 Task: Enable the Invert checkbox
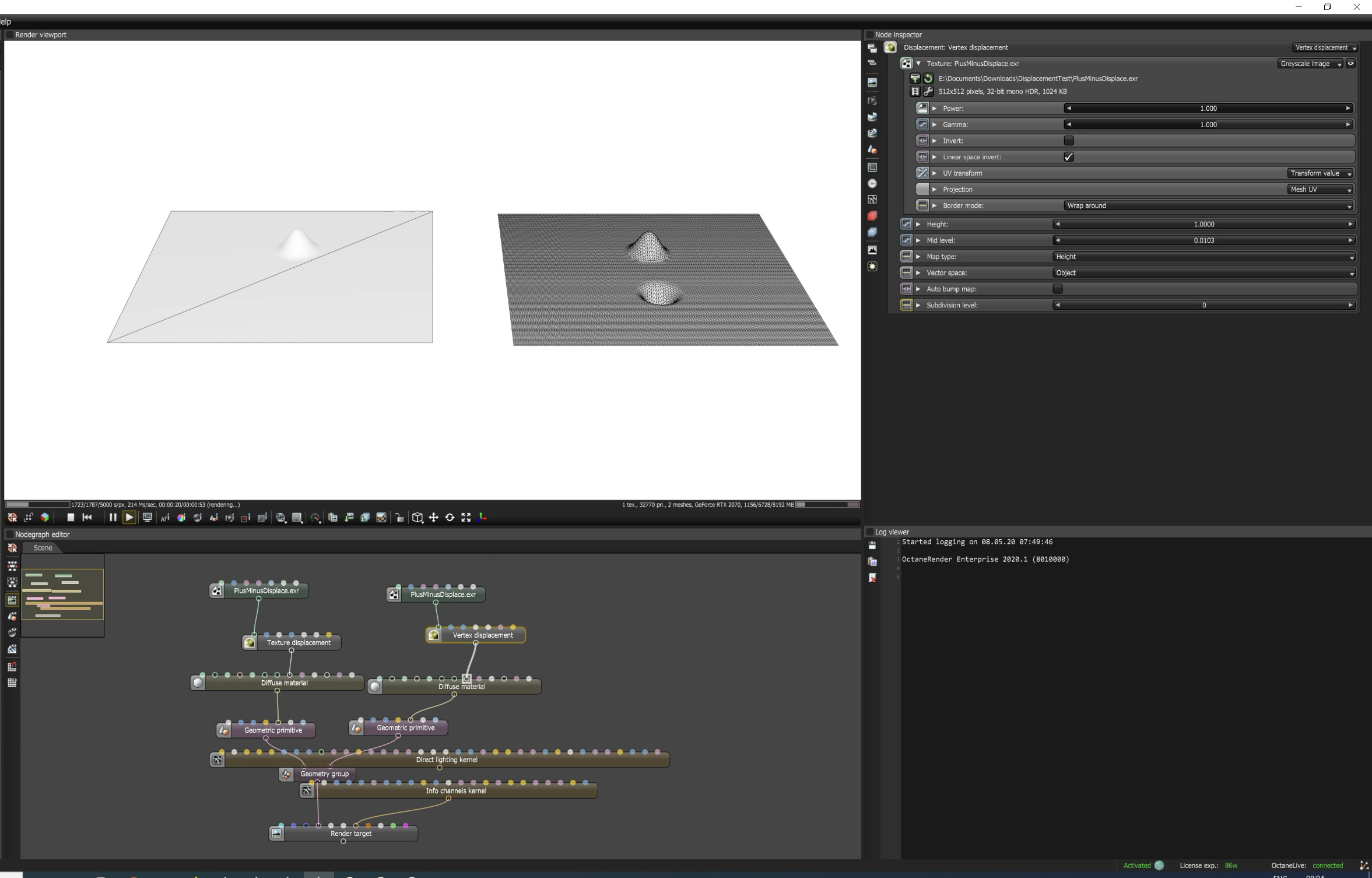pos(1069,141)
